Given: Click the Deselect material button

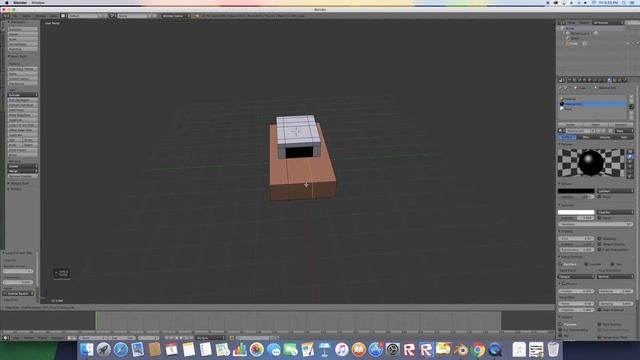Looking at the screenshot, I should 621,124.
